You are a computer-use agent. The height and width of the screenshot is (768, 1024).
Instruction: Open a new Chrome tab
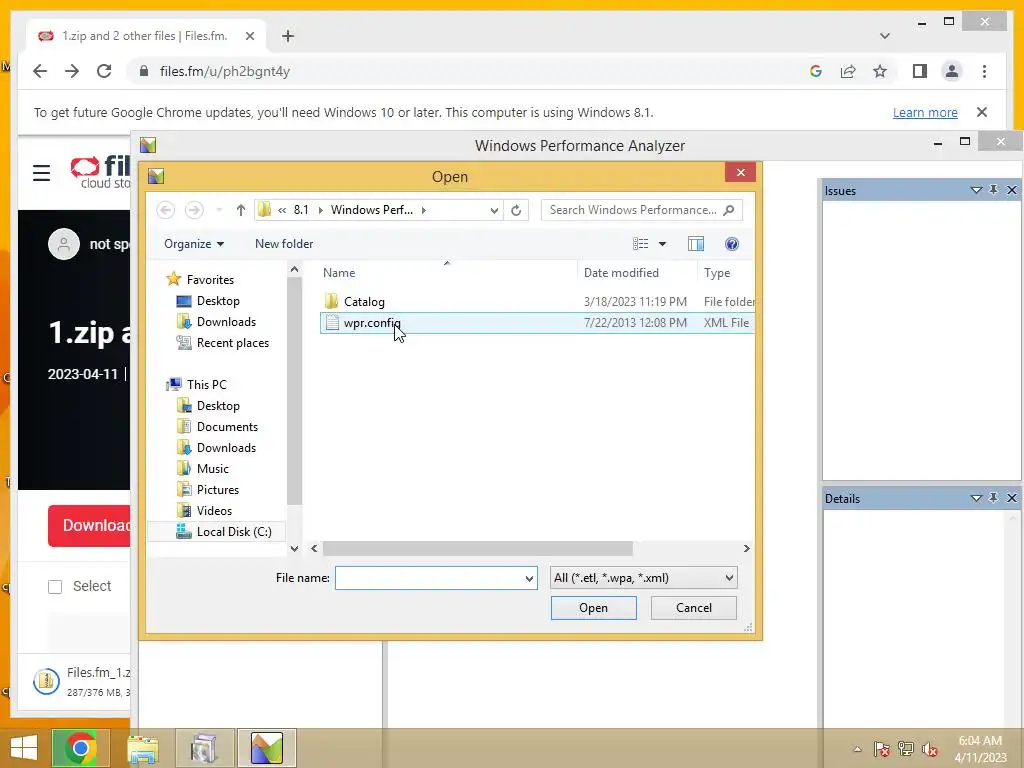pos(288,36)
